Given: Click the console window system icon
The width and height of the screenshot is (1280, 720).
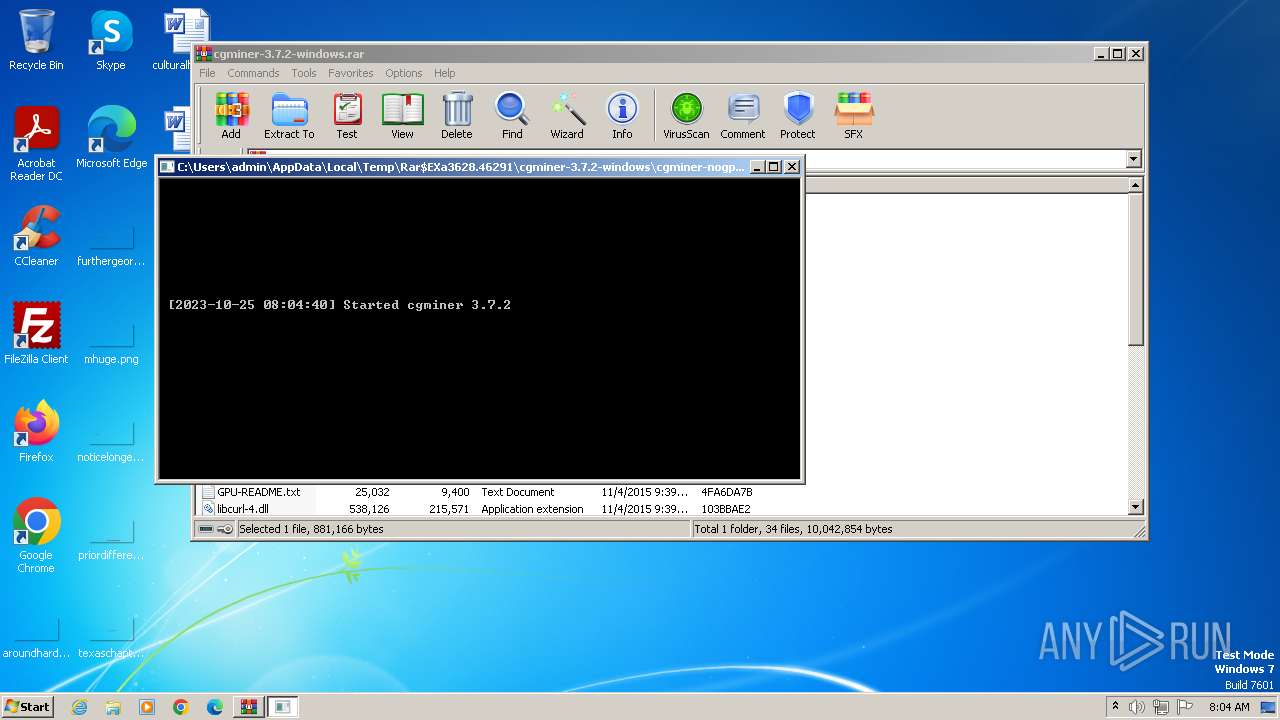Looking at the screenshot, I should click(168, 167).
